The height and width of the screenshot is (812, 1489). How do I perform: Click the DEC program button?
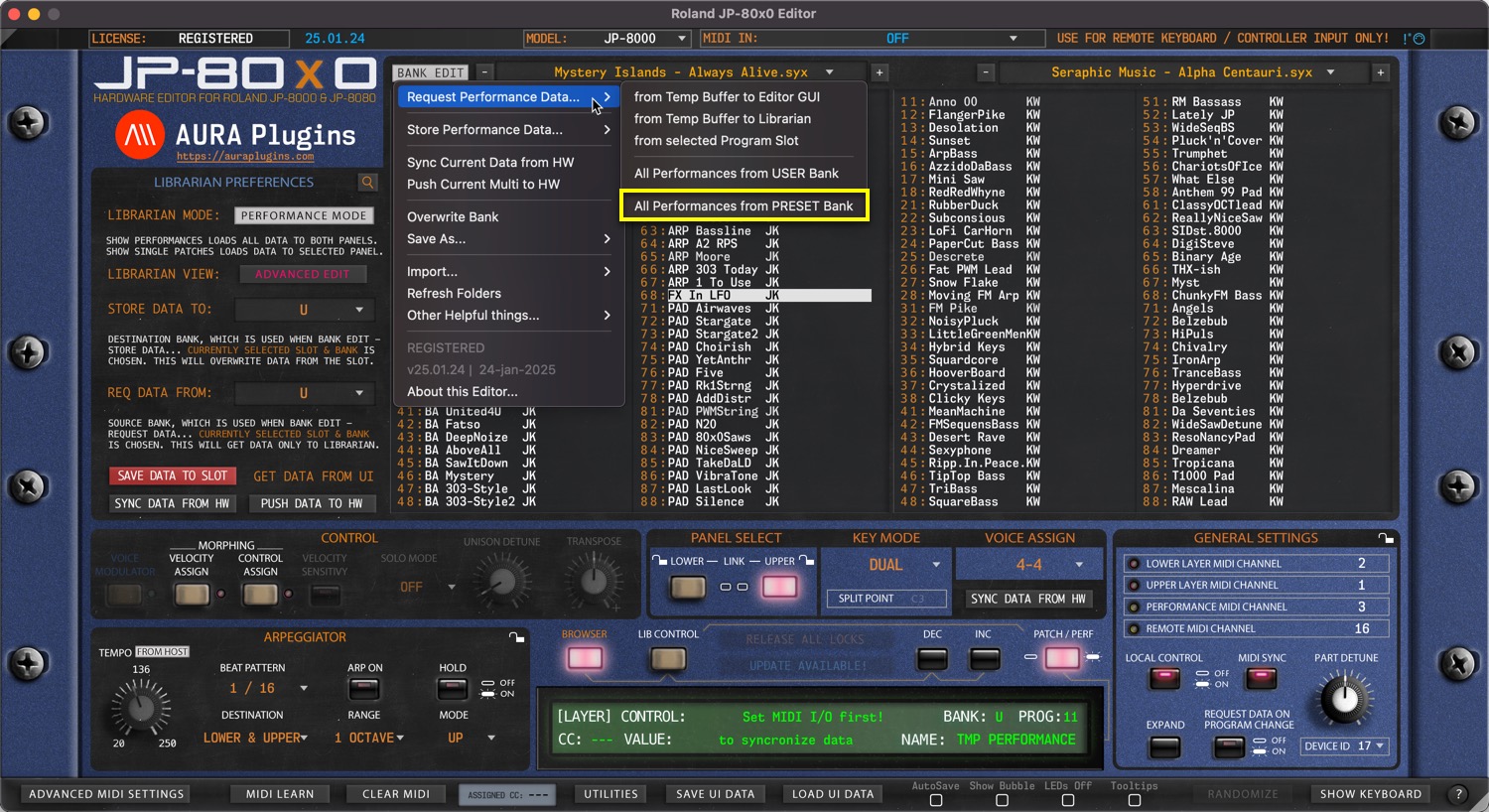coord(932,658)
